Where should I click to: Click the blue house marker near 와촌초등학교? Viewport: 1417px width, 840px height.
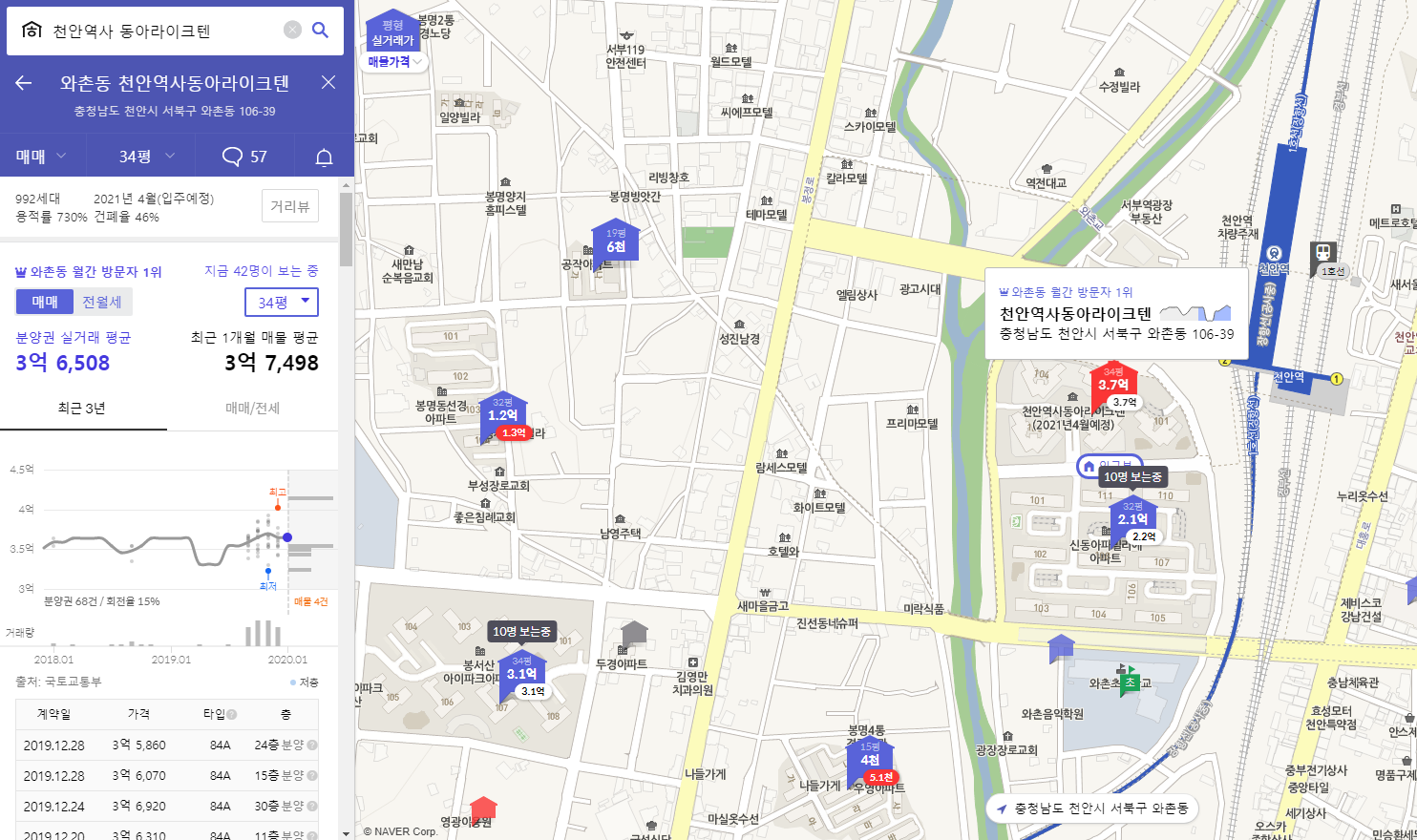(x=1062, y=648)
